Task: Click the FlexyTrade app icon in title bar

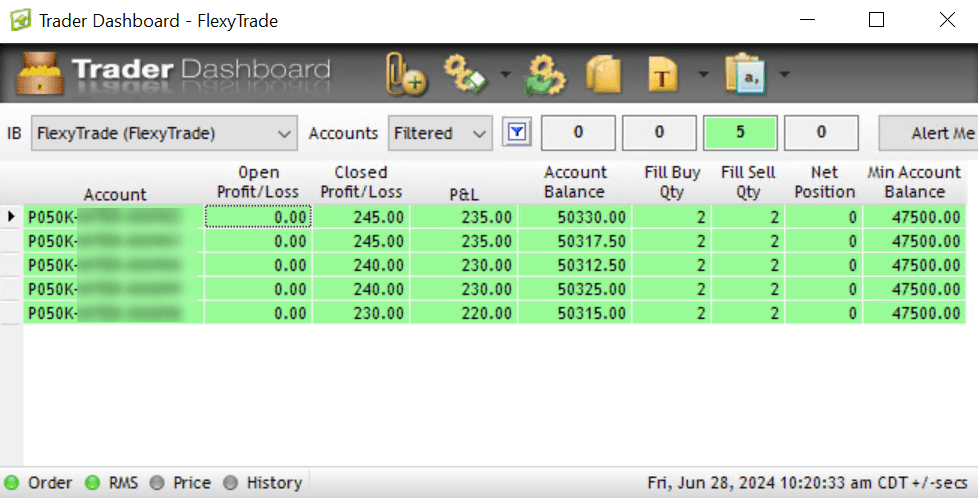Action: pos(21,21)
